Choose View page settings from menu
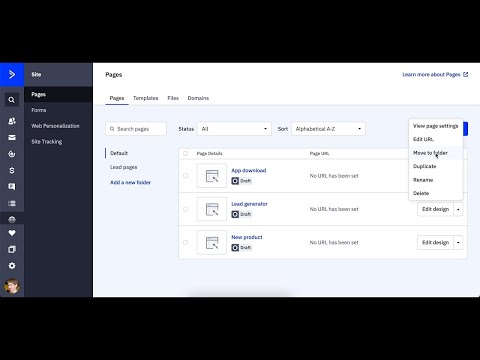 435,126
